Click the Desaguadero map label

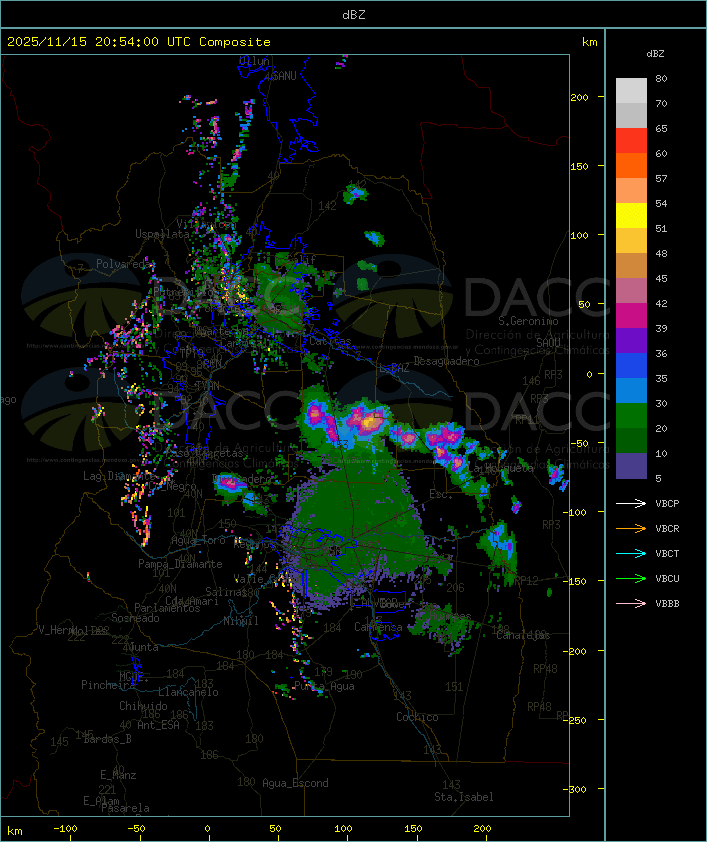click(x=446, y=361)
